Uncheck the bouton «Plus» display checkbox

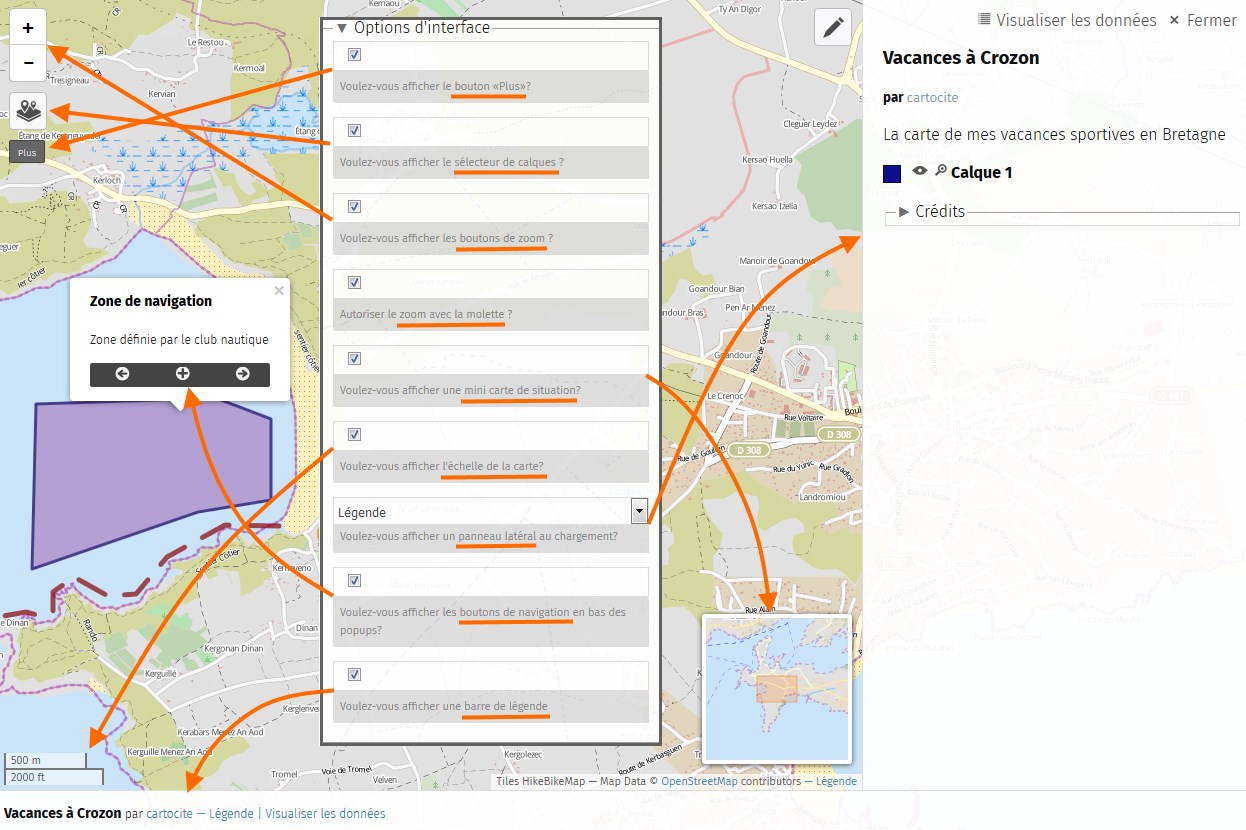[354, 55]
